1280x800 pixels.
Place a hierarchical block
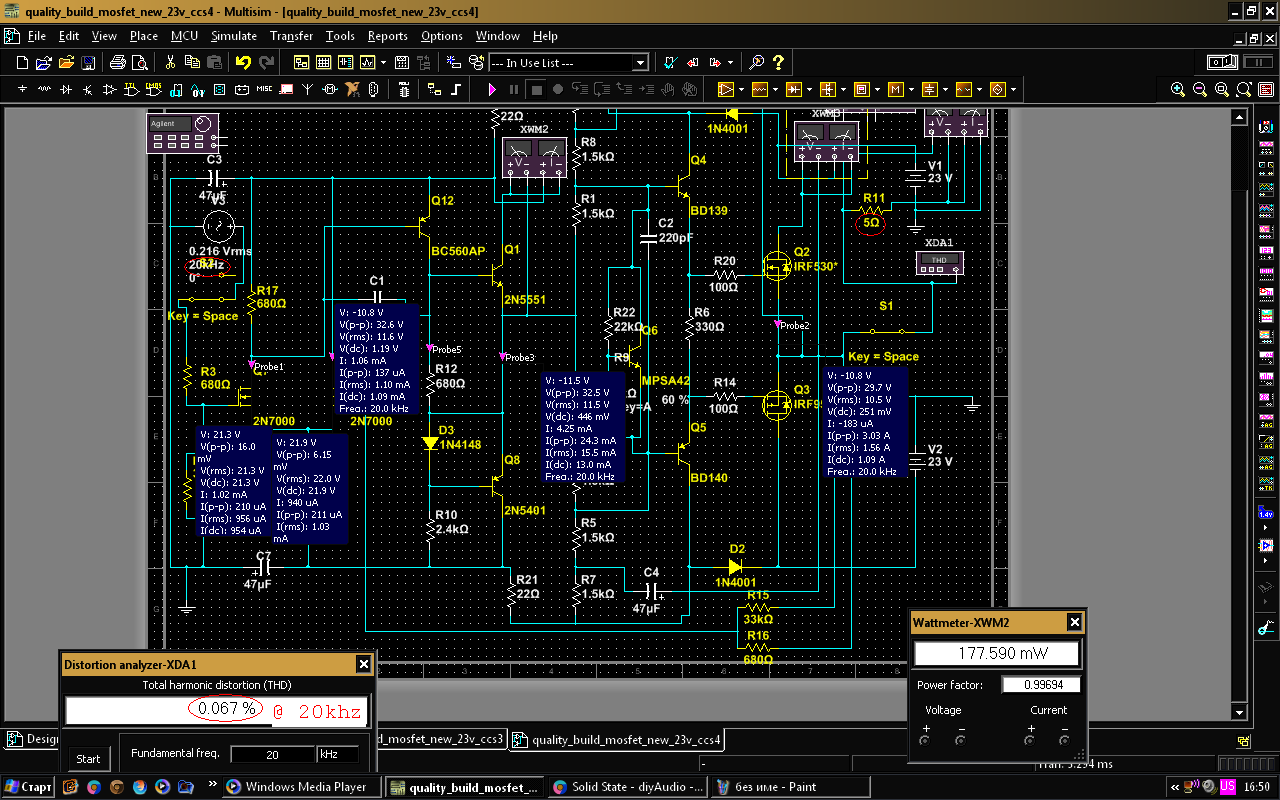(433, 90)
